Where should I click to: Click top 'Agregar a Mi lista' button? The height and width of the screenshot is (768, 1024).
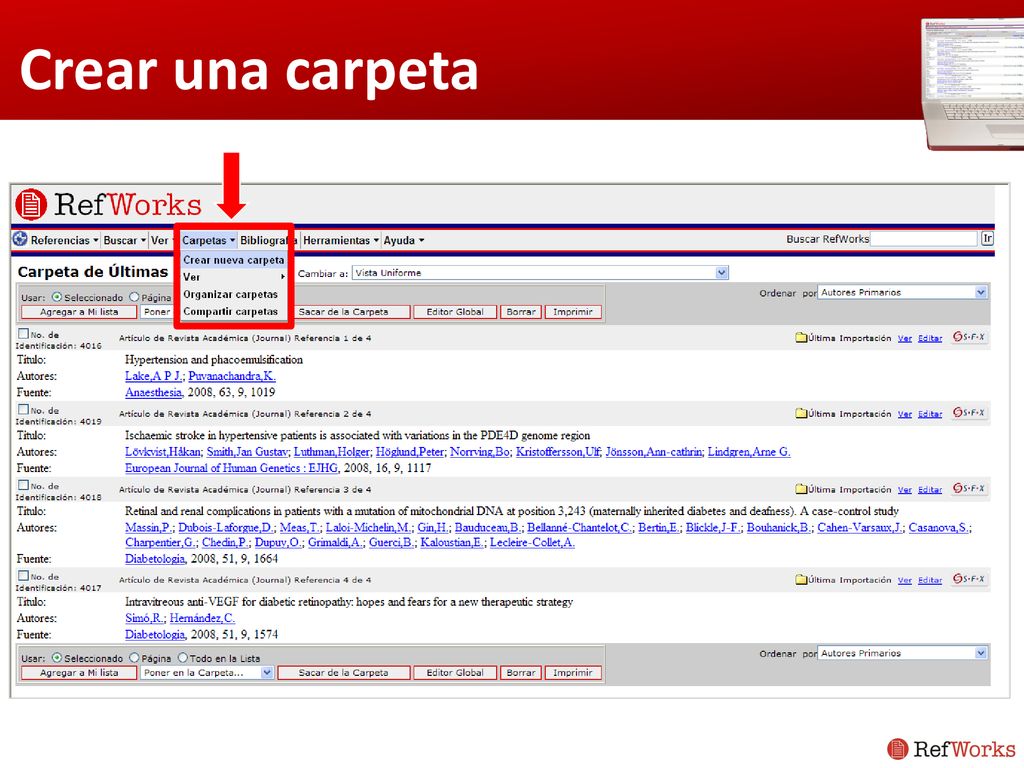coord(79,312)
